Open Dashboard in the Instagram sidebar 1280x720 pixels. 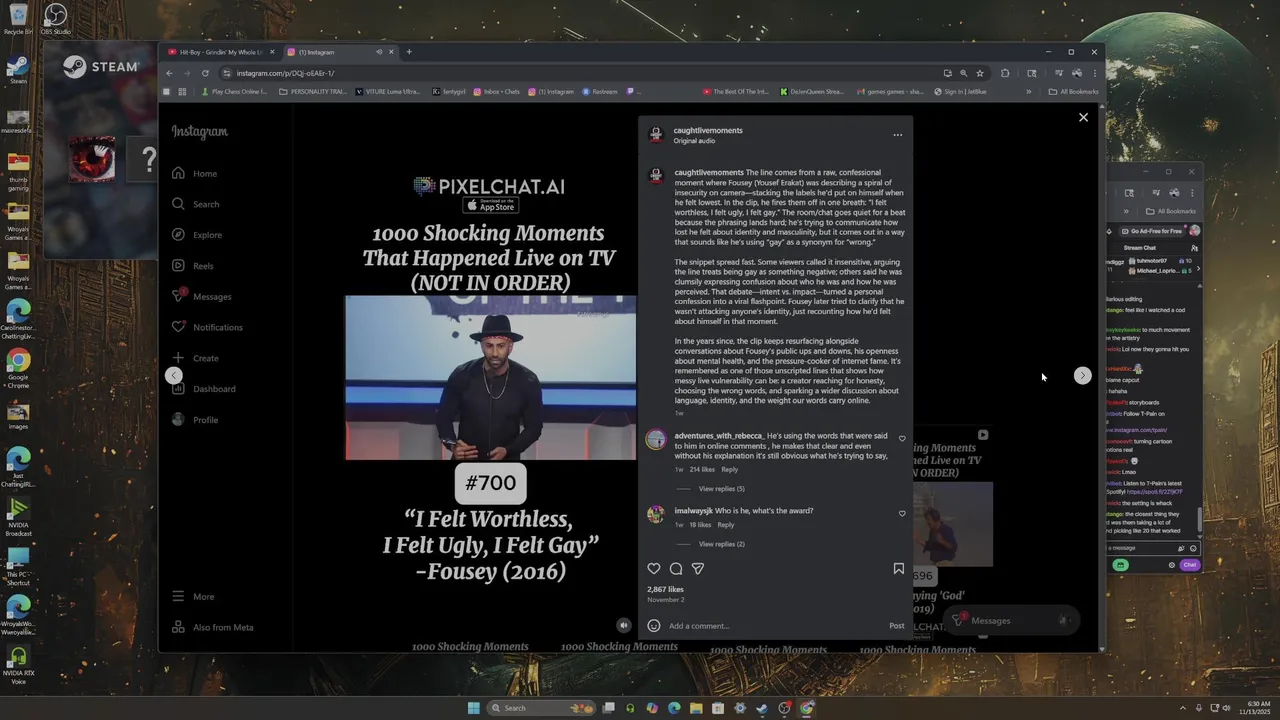[204, 389]
